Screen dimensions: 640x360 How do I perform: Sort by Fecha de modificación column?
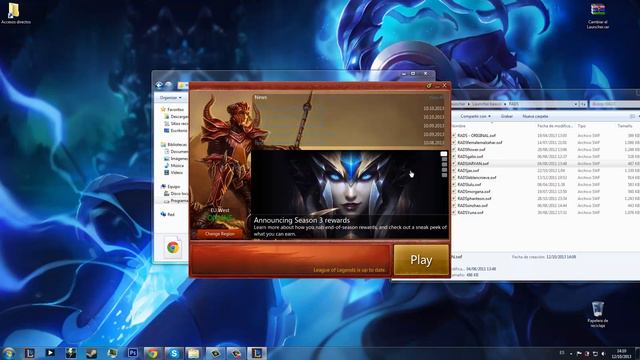point(555,126)
